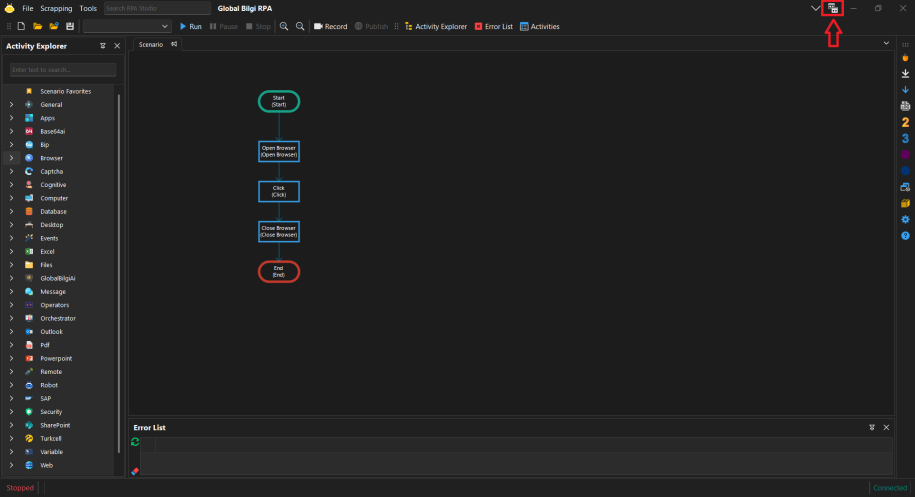Click the window layout icon highlighted in red

[x=832, y=8]
